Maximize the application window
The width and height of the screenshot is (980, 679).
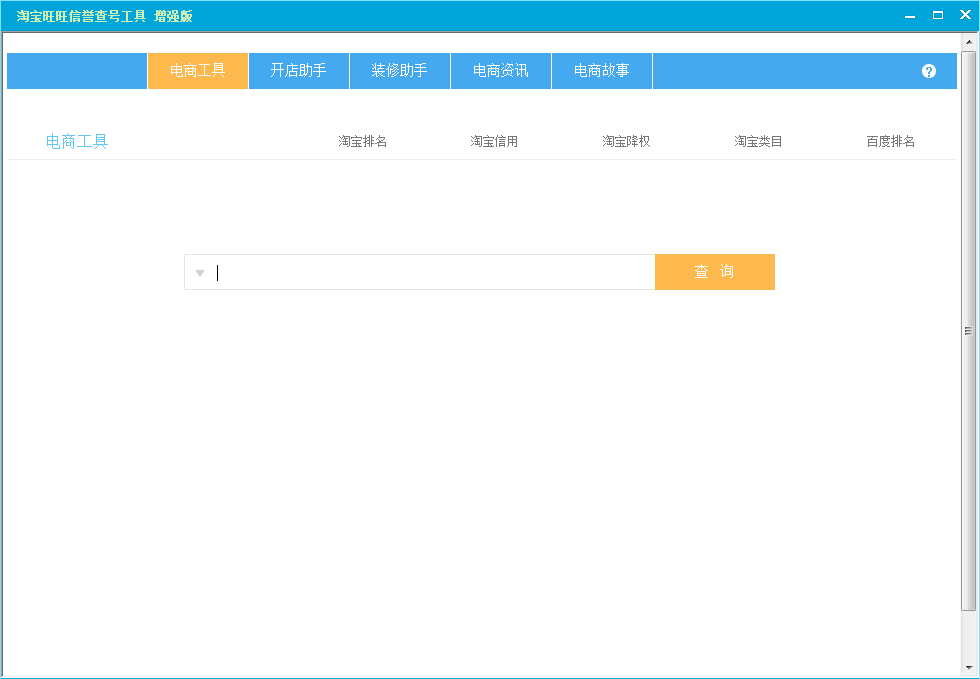[x=936, y=15]
